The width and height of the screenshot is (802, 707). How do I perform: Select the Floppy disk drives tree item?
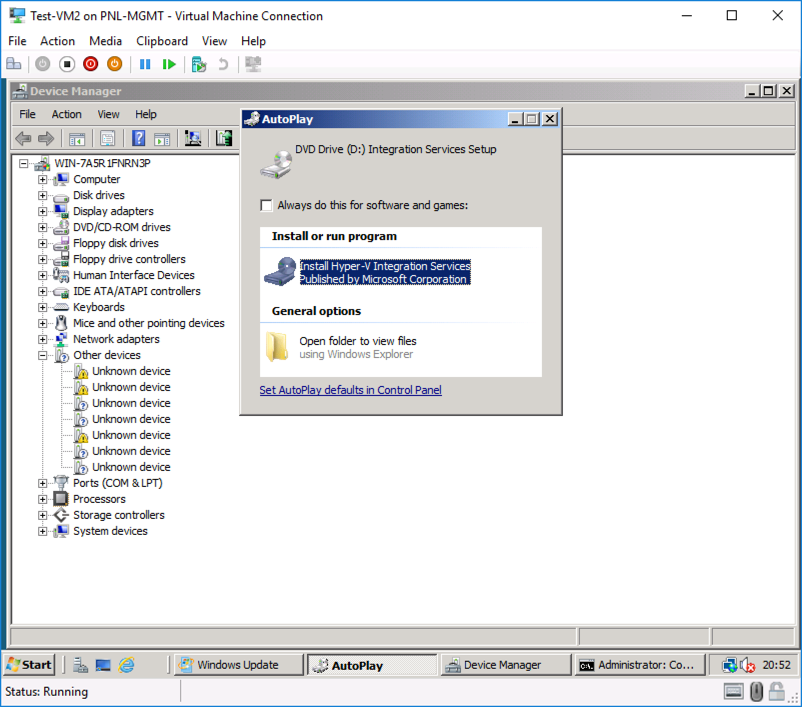(x=116, y=243)
